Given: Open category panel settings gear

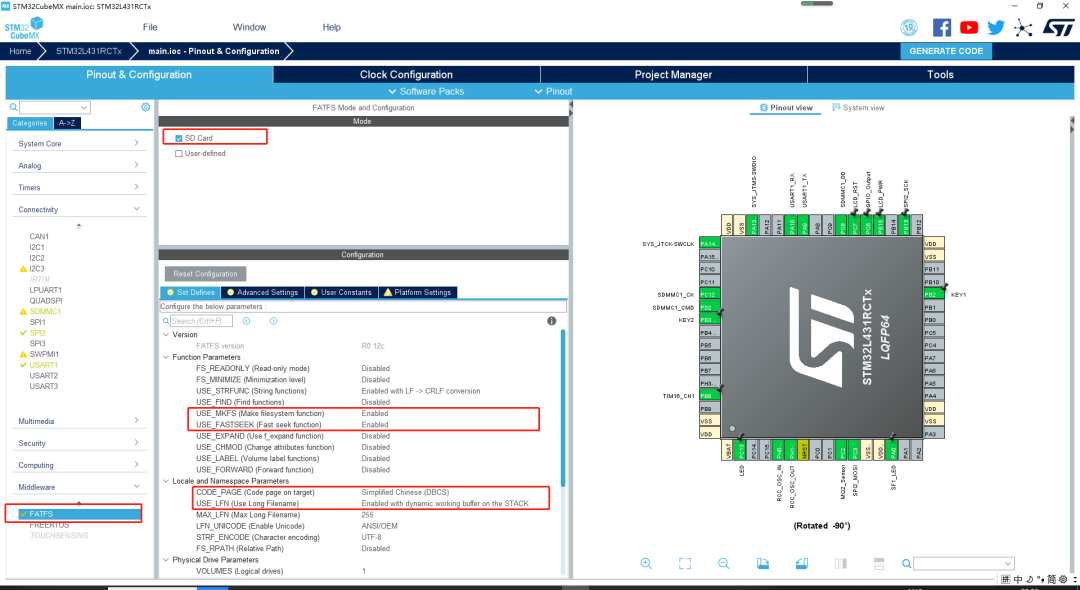Looking at the screenshot, I should pos(145,107).
